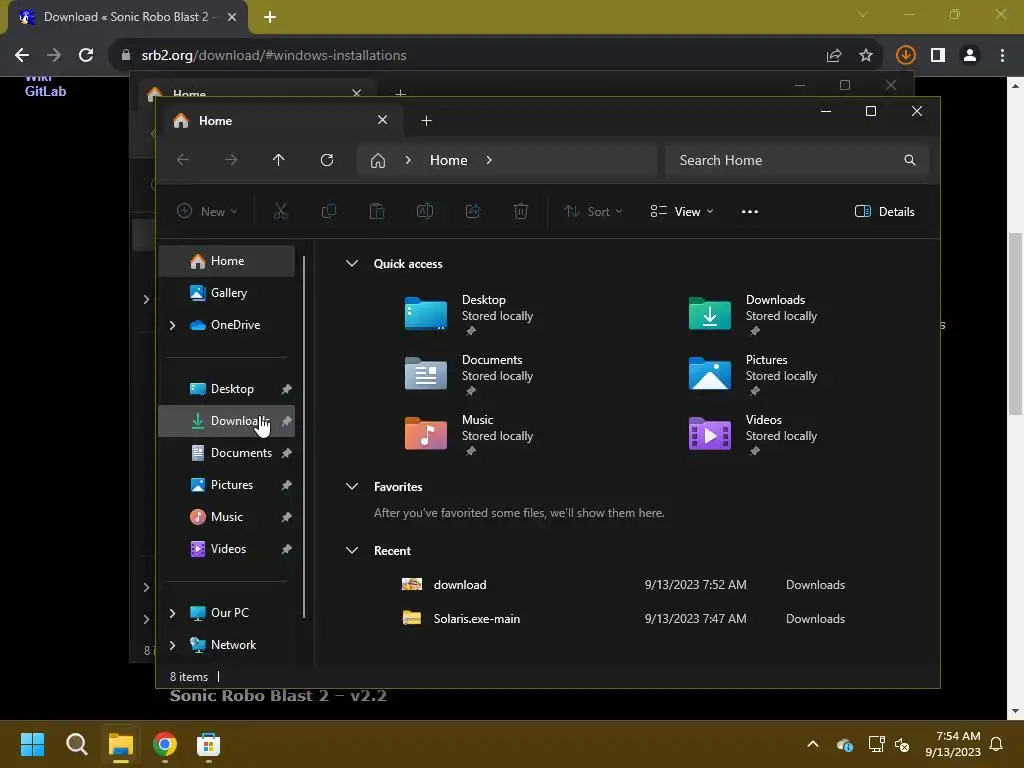The height and width of the screenshot is (768, 1024).
Task: Click the Home breadcrumb in address bar
Action: [449, 161]
